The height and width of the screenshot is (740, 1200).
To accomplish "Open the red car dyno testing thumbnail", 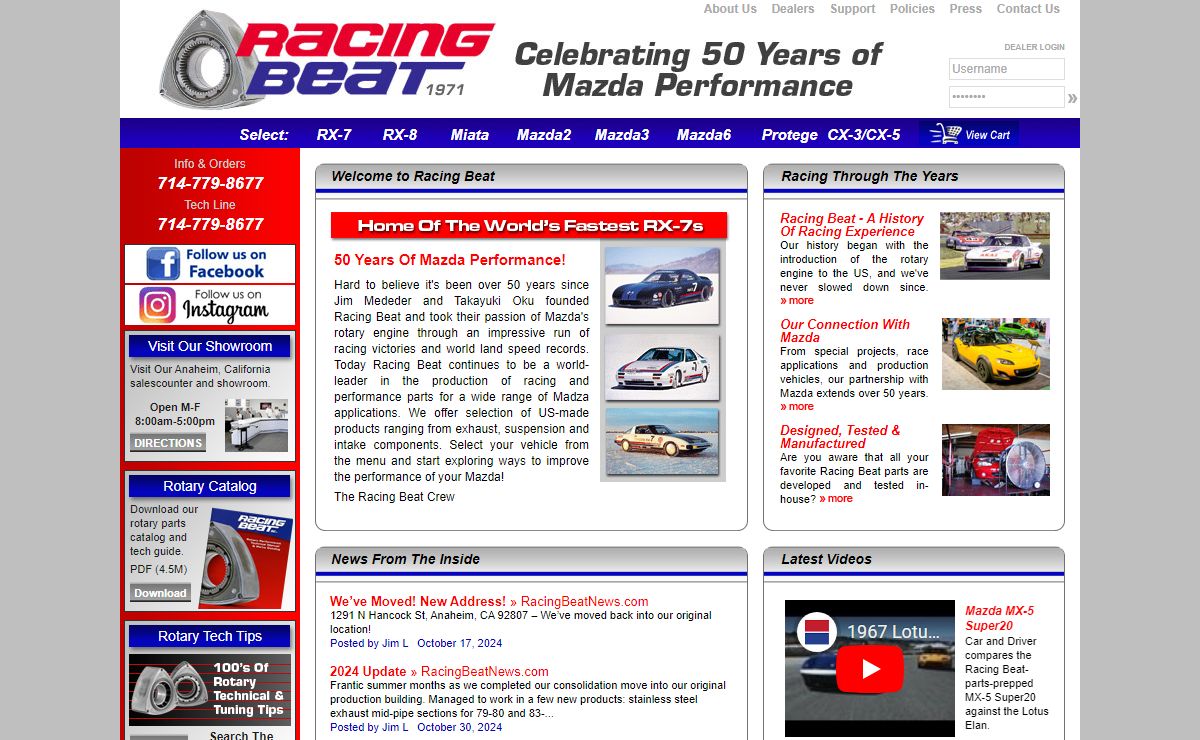I will [x=996, y=460].
